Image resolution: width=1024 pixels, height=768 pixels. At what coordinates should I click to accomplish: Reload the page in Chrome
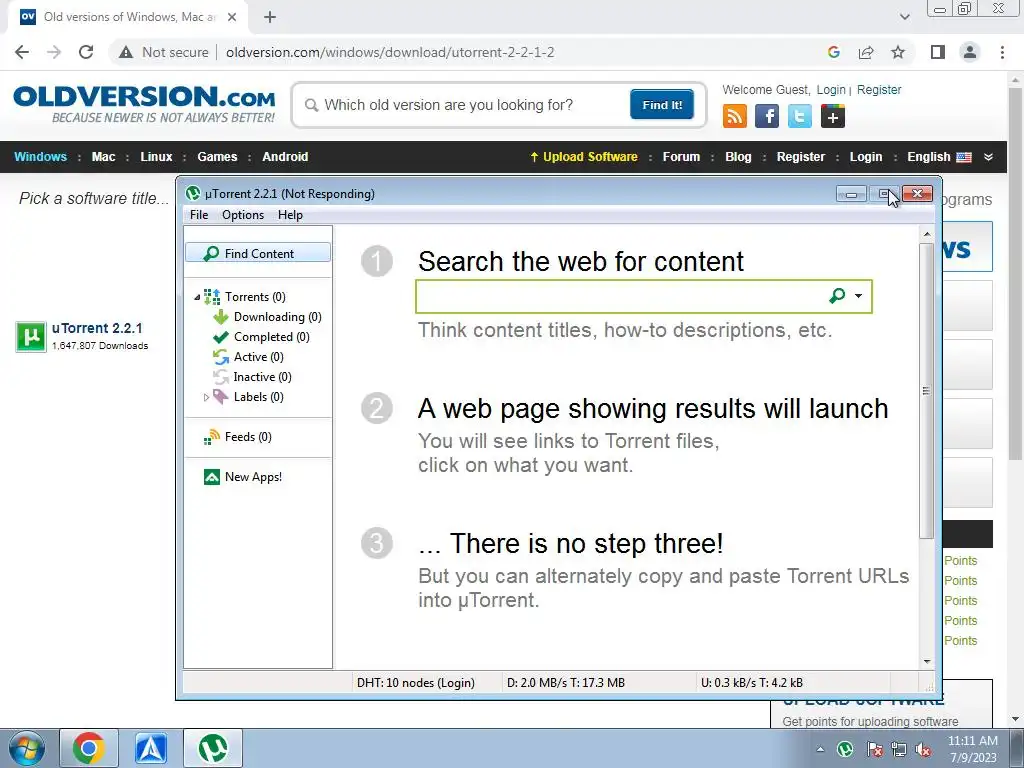86,52
